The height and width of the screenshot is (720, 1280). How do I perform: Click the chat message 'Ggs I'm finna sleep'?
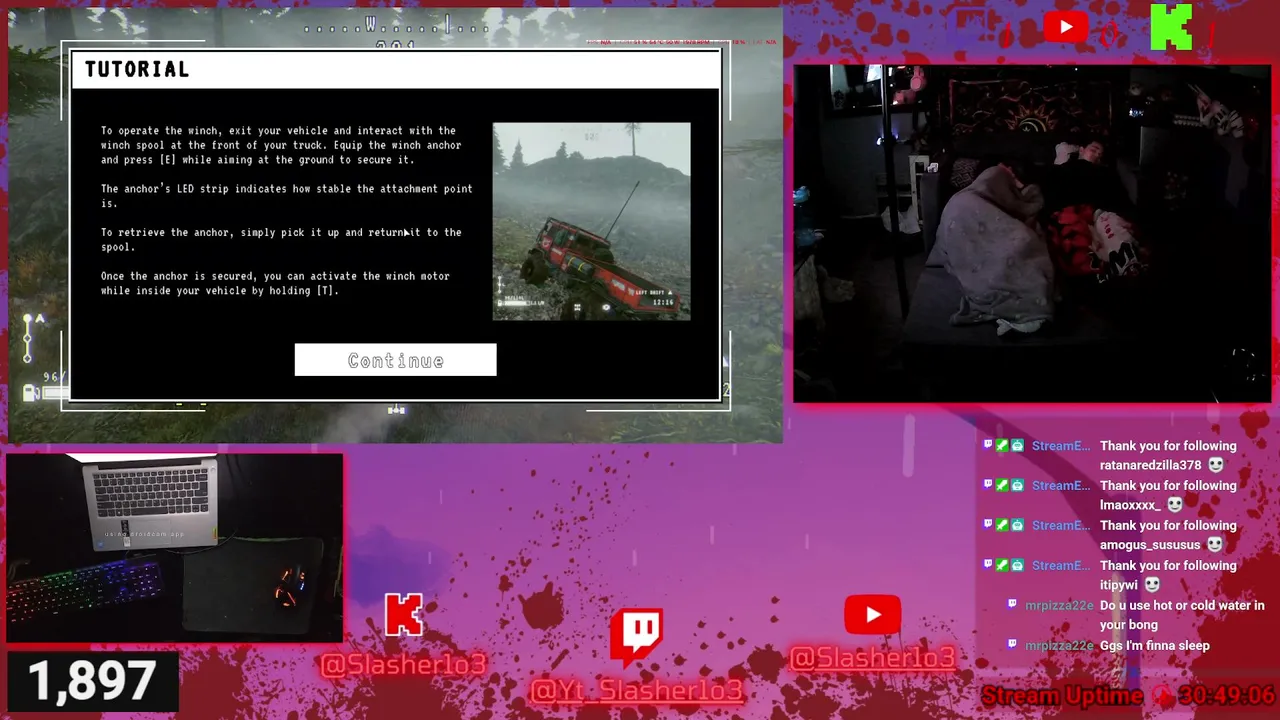1155,646
